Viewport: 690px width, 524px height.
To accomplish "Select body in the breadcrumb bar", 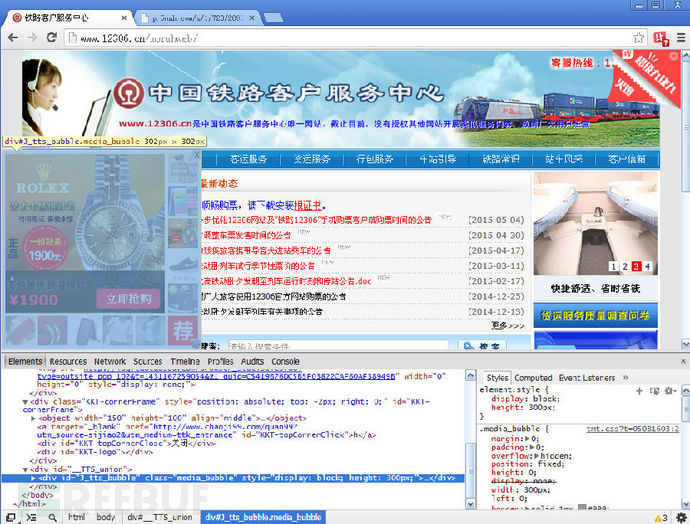I will click(106, 517).
